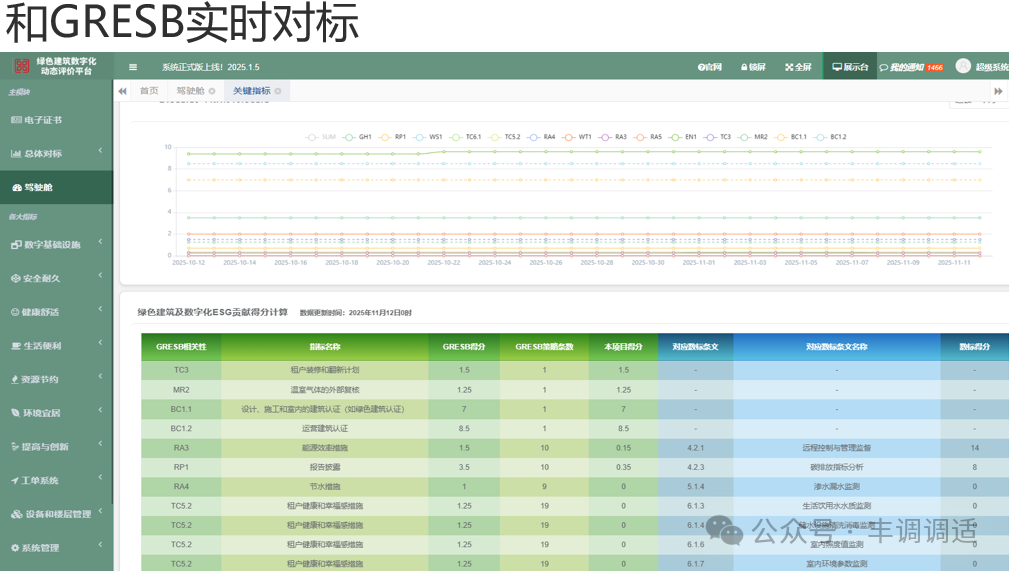Click the 锁屏 lock screen icon
Screen dimensions: 1009x571
(753, 67)
